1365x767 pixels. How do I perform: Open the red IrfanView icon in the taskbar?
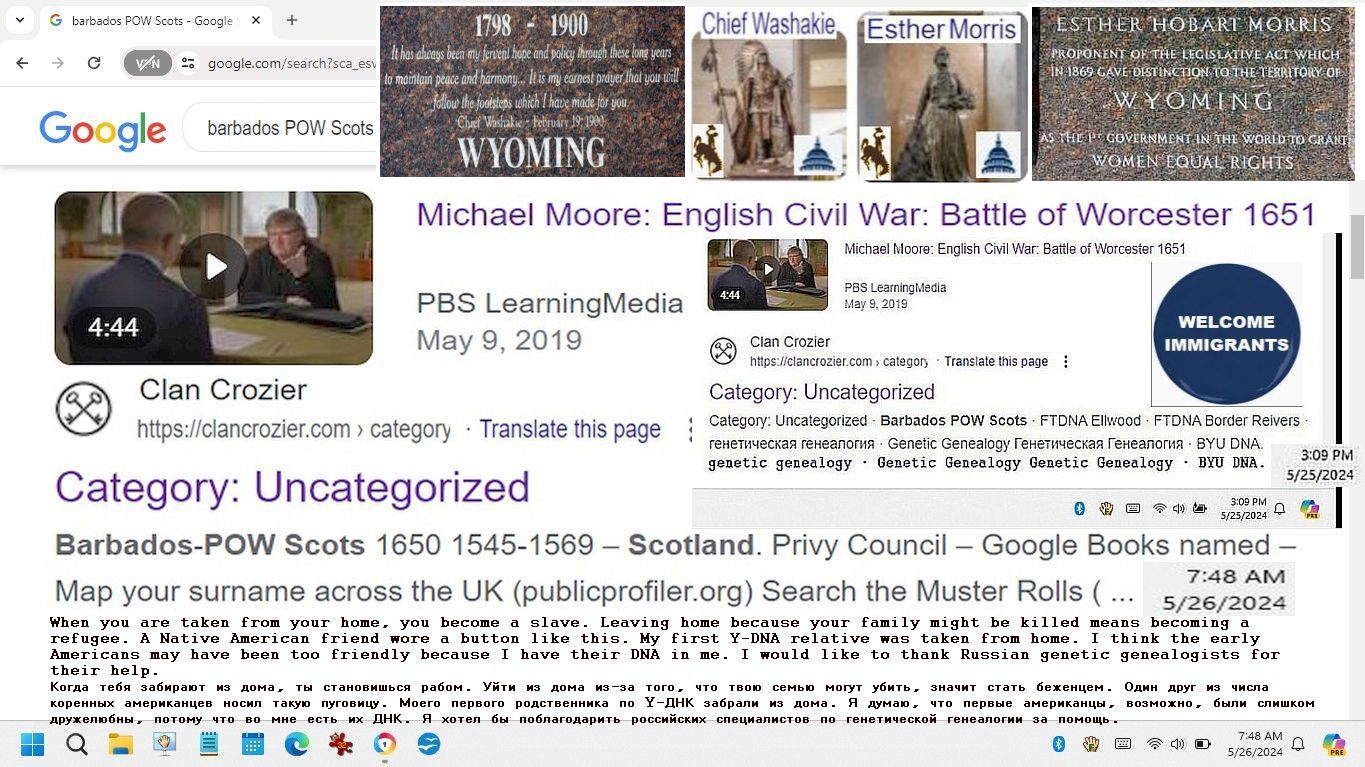[x=341, y=744]
